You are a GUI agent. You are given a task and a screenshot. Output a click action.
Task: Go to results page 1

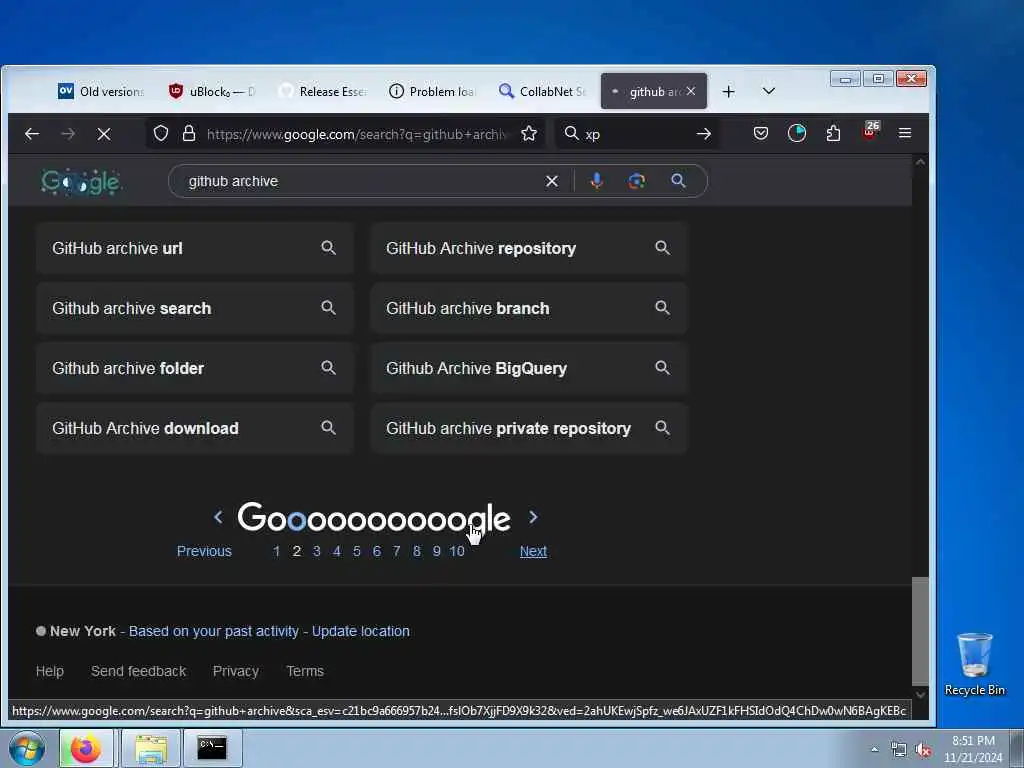276,551
